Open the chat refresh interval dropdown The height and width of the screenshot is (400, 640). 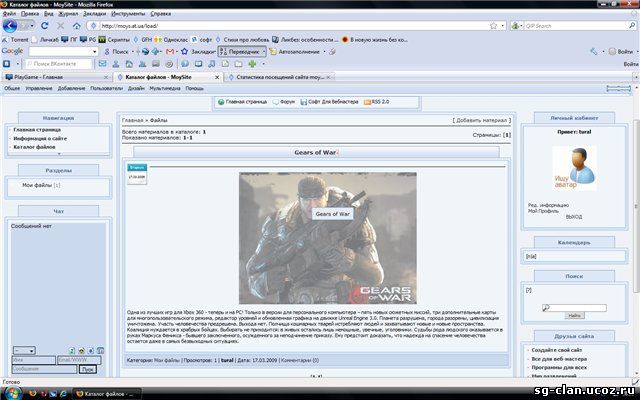(x=24, y=351)
